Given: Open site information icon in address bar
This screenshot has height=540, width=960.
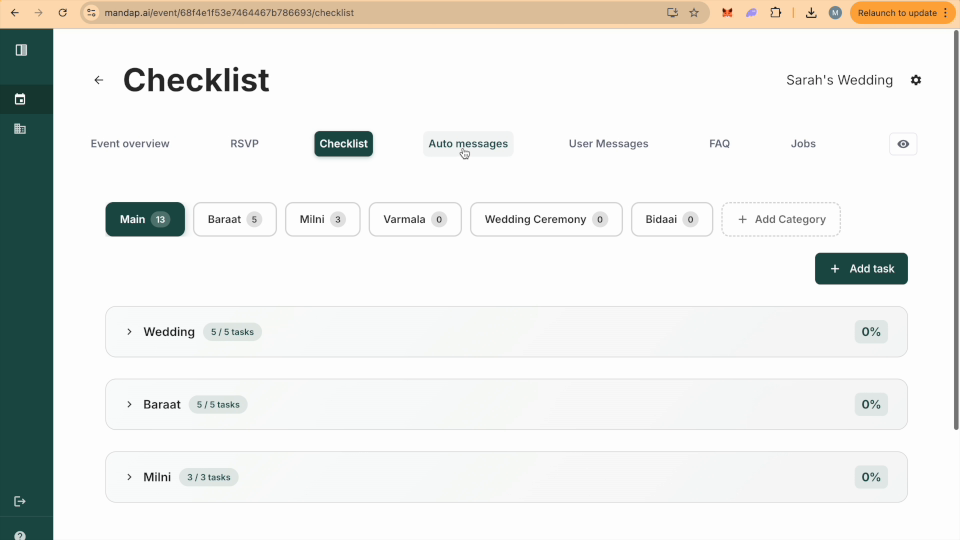Looking at the screenshot, I should (x=91, y=13).
